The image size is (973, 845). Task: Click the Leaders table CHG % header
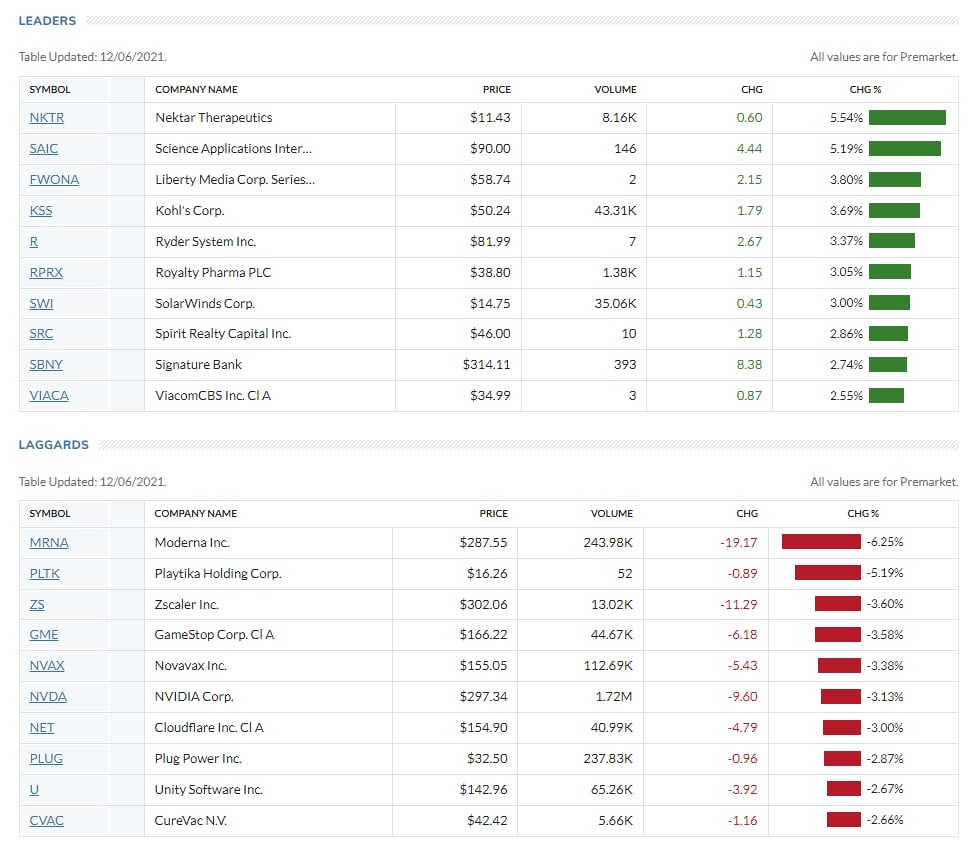(x=865, y=90)
